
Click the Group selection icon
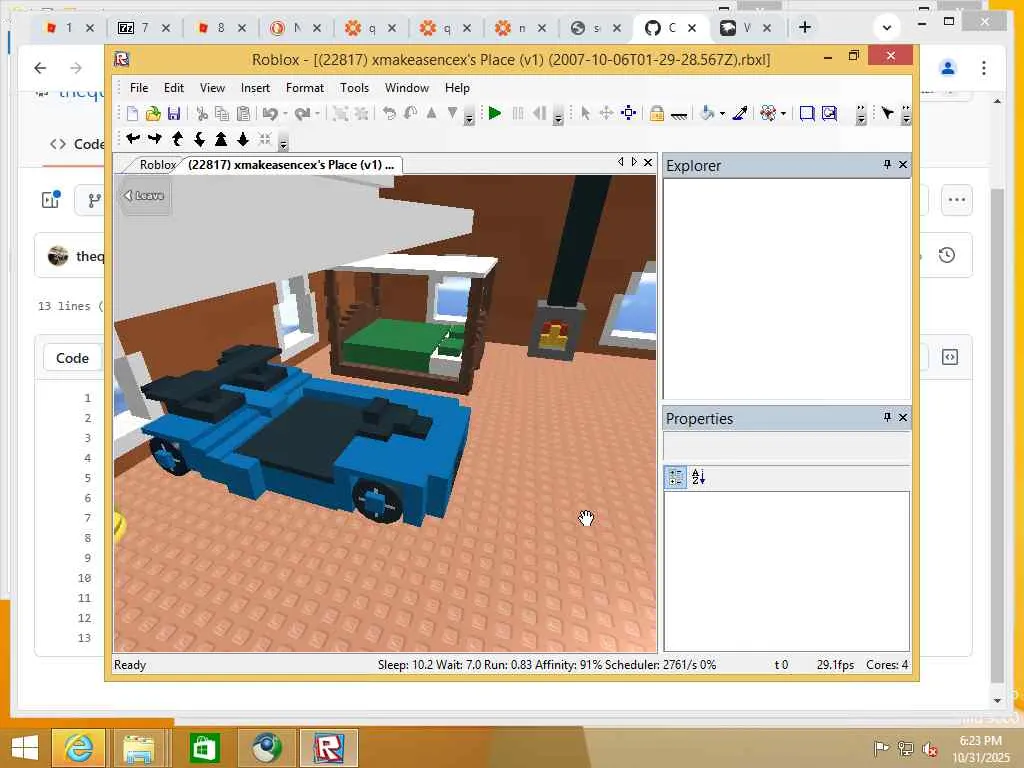(x=340, y=114)
